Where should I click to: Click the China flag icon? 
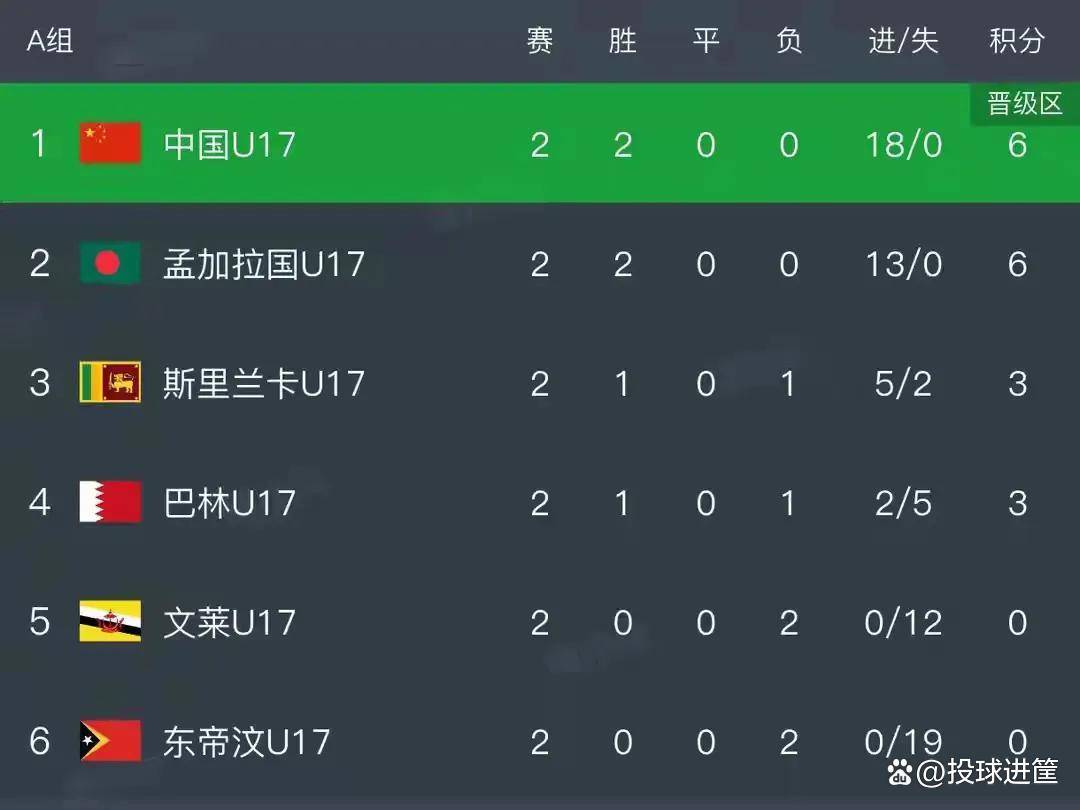(x=110, y=144)
